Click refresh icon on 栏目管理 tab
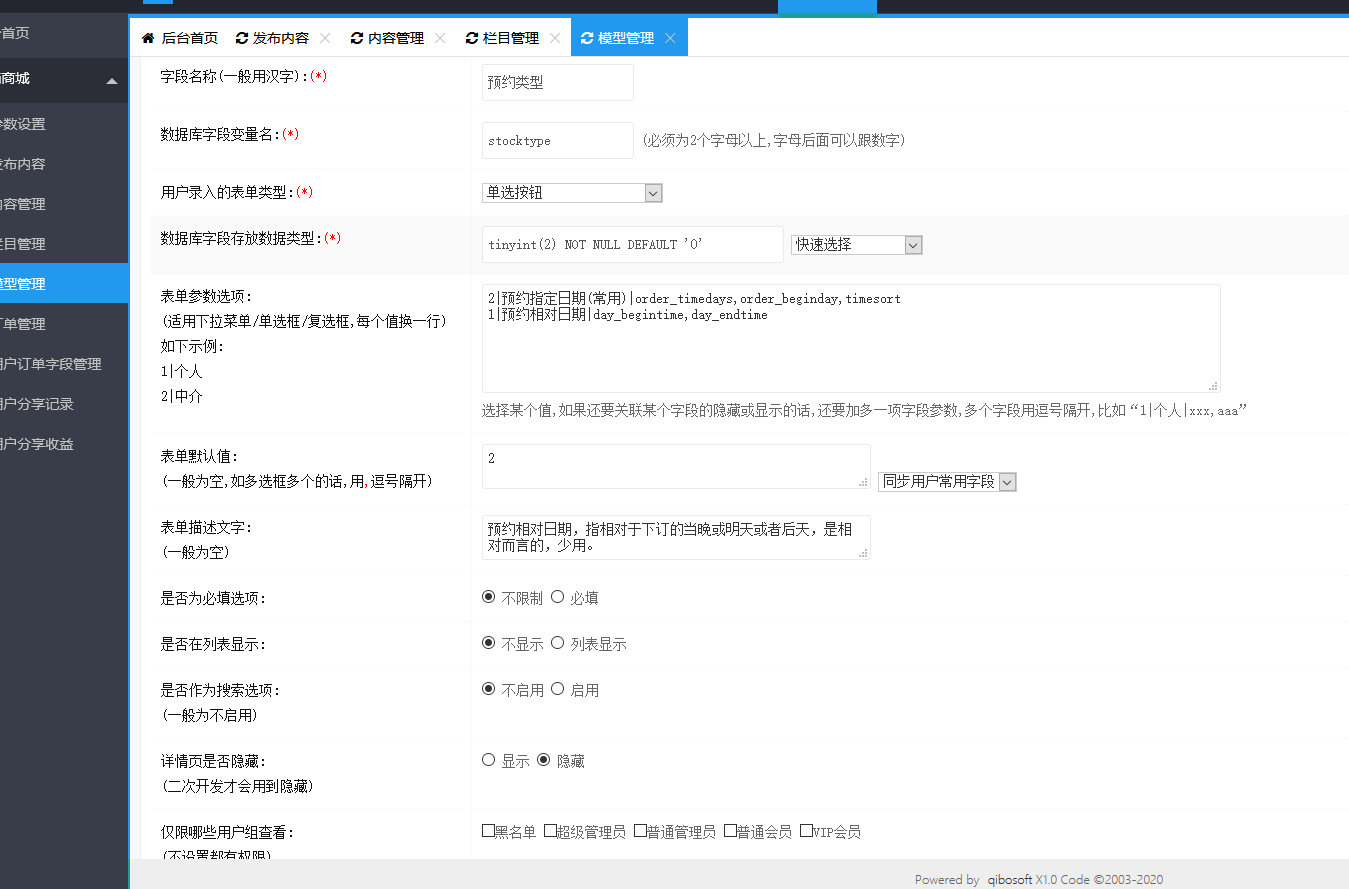The width and height of the screenshot is (1349, 889). click(472, 38)
